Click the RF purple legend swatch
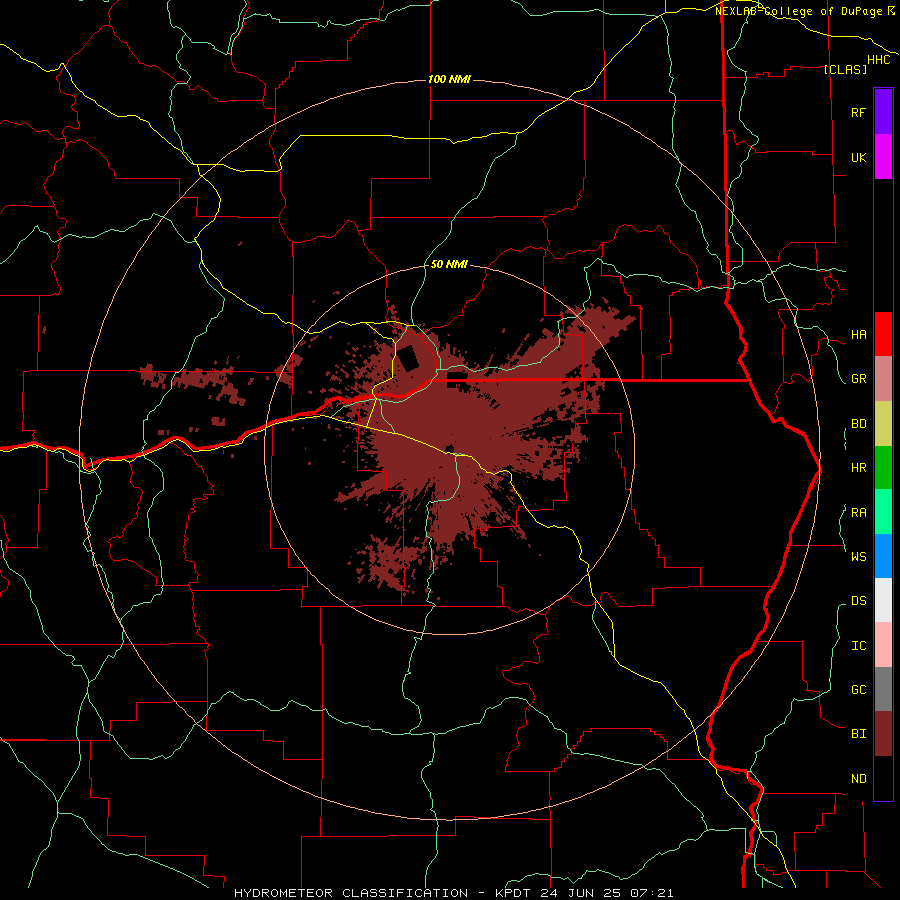 883,112
